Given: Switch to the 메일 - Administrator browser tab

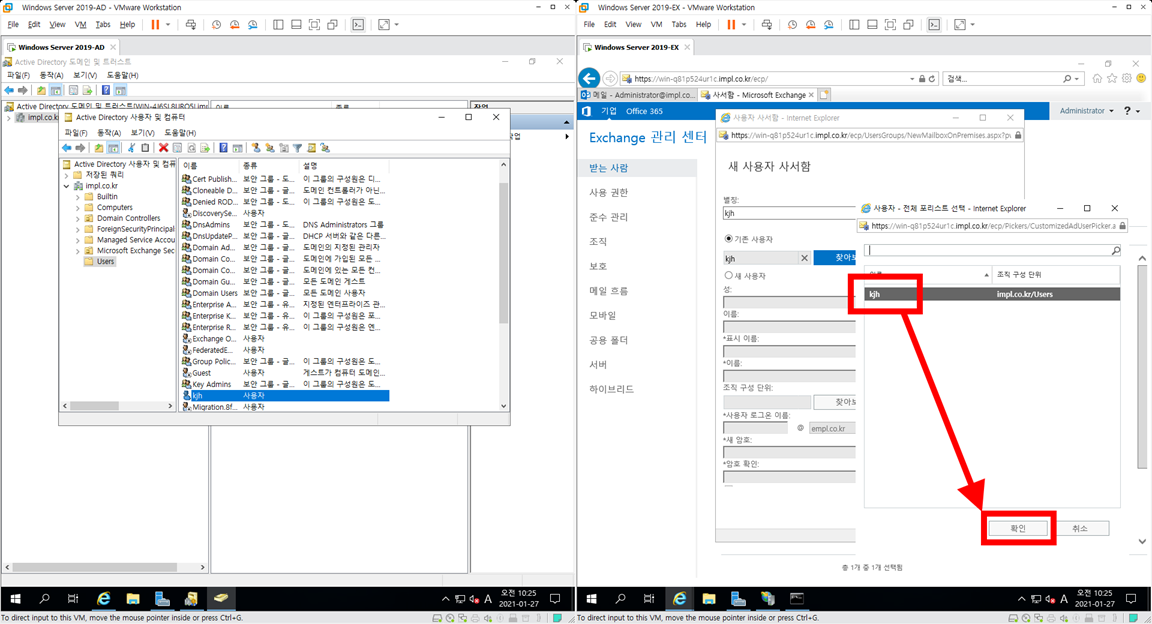Looking at the screenshot, I should pos(638,95).
